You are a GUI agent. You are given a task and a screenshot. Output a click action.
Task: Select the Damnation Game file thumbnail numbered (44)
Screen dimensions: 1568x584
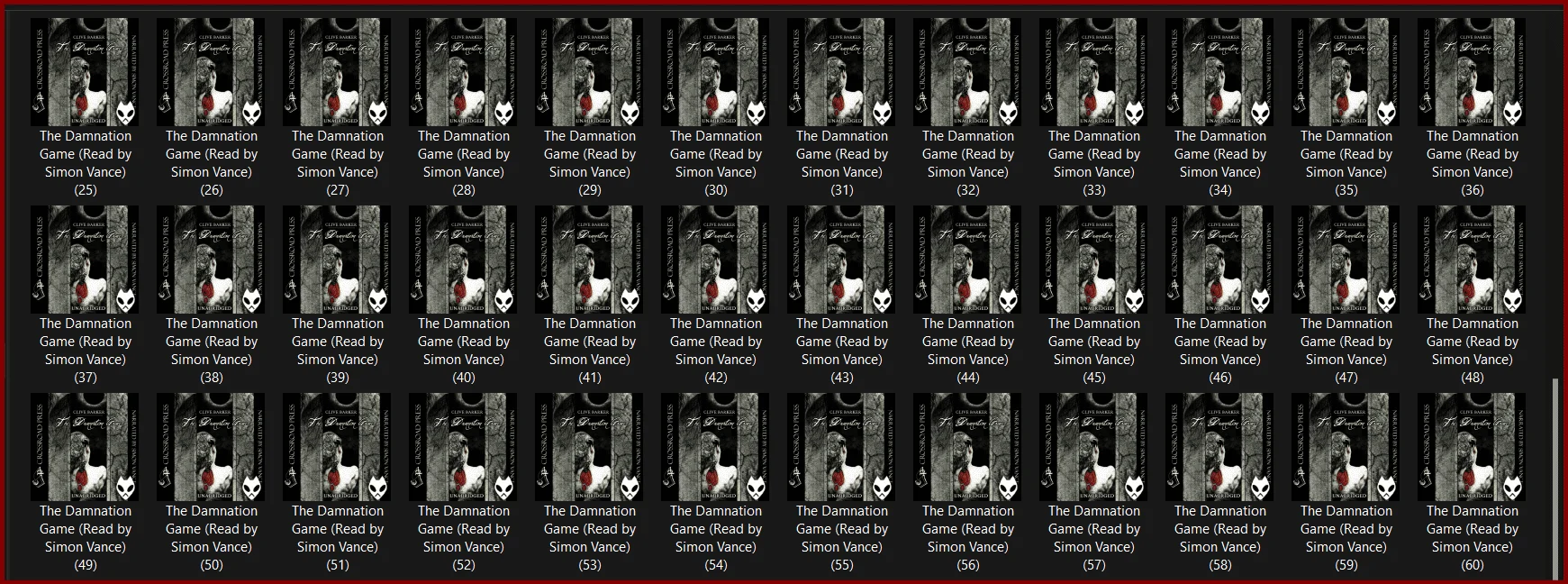click(968, 260)
